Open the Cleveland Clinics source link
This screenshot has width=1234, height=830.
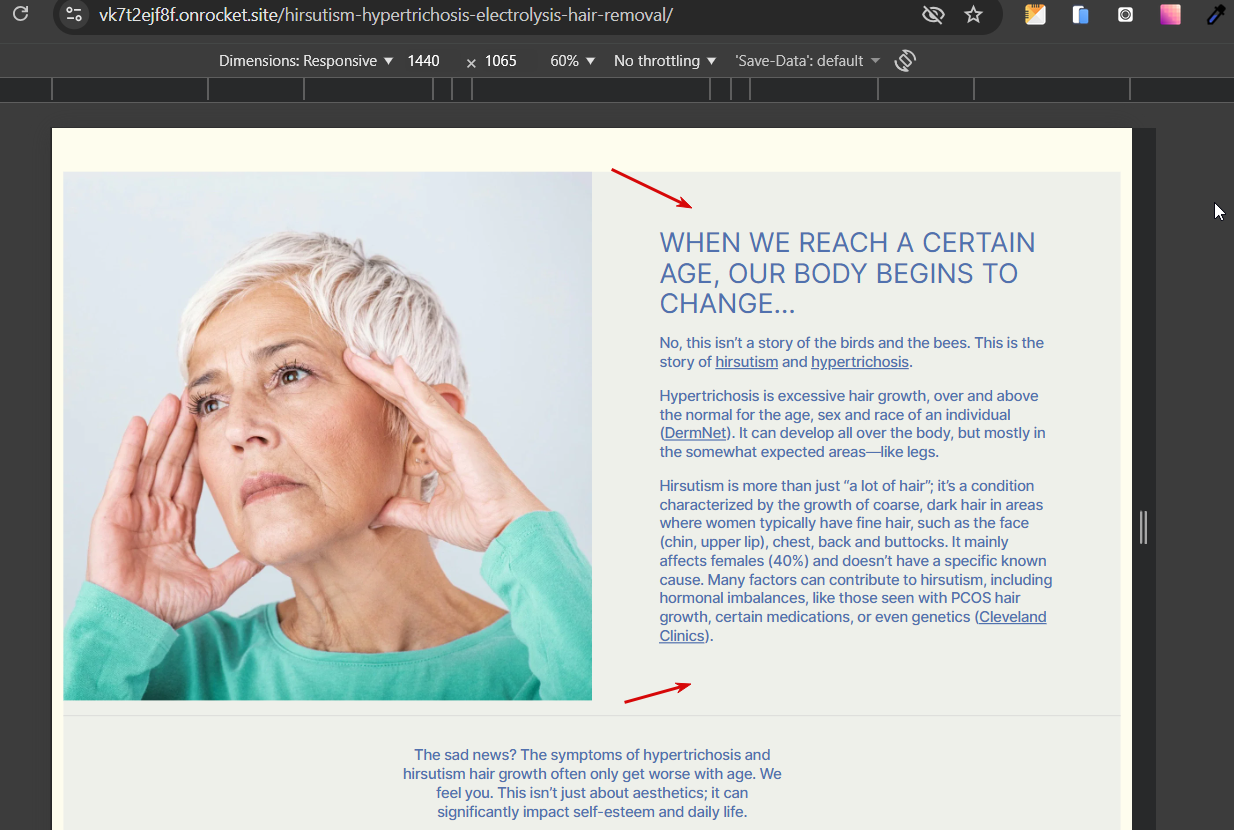click(x=853, y=626)
